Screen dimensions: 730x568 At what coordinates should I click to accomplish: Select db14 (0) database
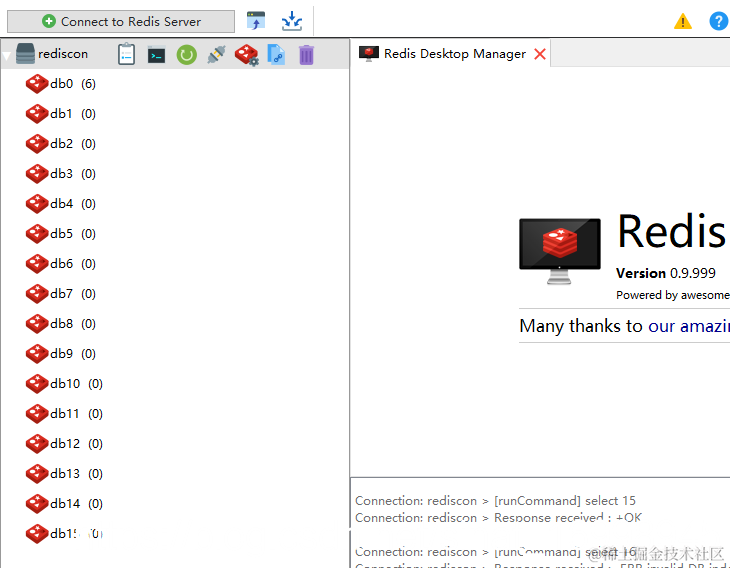point(64,504)
